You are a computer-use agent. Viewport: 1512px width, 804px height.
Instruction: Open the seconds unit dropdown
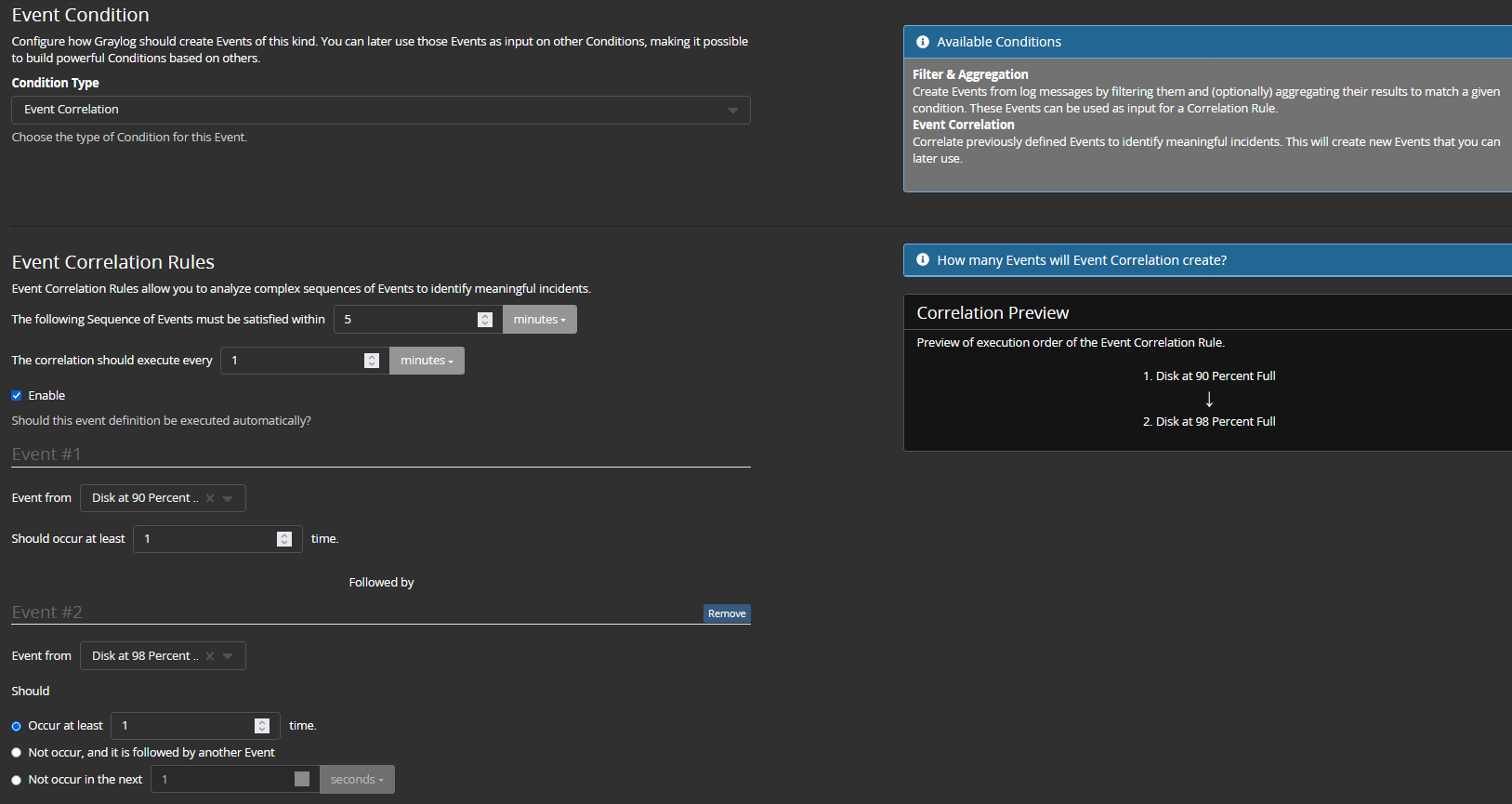pyautogui.click(x=357, y=780)
